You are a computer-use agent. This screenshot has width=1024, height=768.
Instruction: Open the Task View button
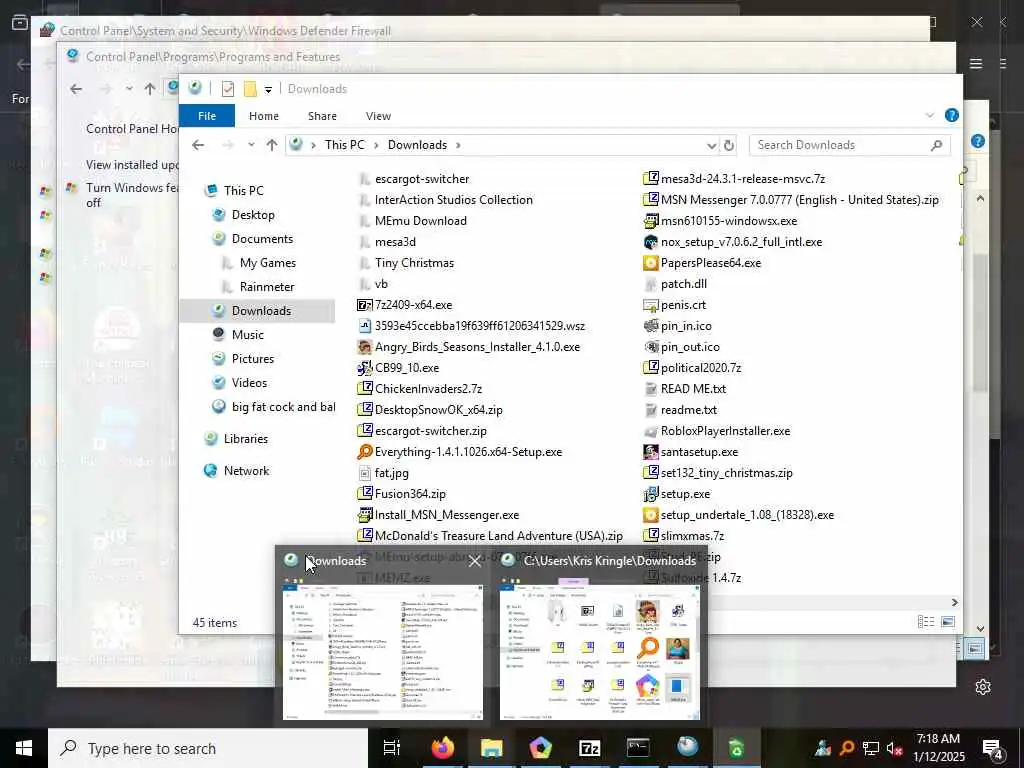[x=391, y=748]
